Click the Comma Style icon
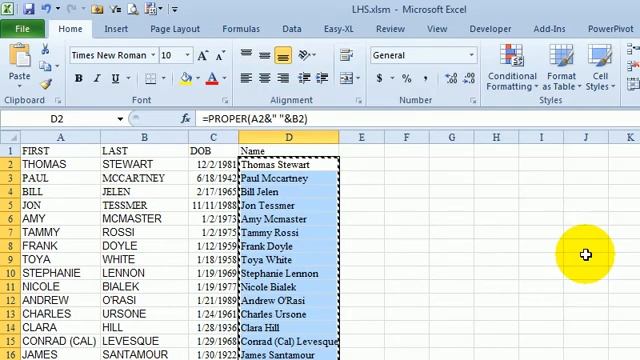The width and height of the screenshot is (640, 360). [x=425, y=78]
